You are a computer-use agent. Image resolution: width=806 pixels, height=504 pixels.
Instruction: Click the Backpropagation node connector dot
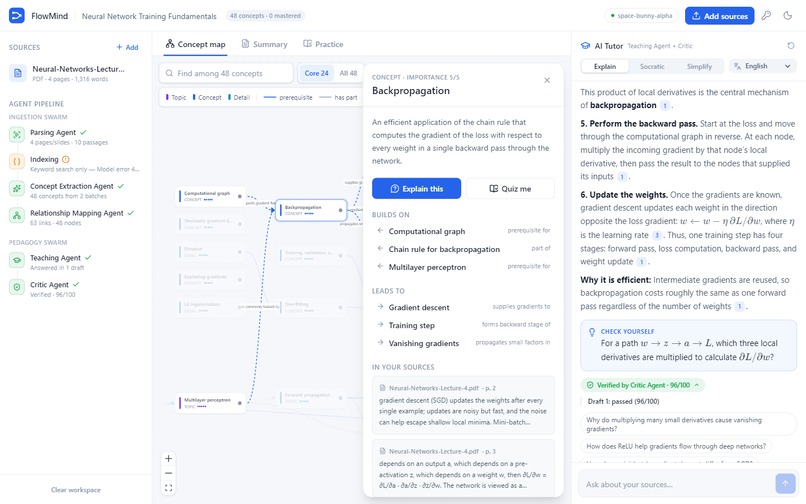[x=340, y=210]
